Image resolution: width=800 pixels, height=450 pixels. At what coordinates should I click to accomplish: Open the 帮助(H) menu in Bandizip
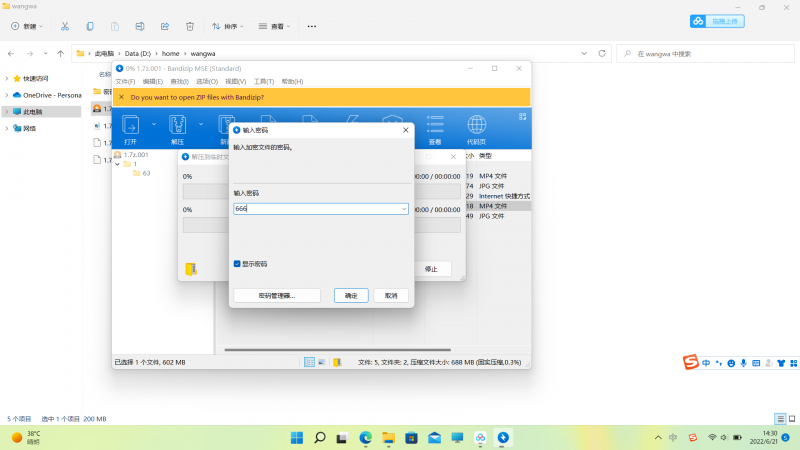(x=292, y=81)
